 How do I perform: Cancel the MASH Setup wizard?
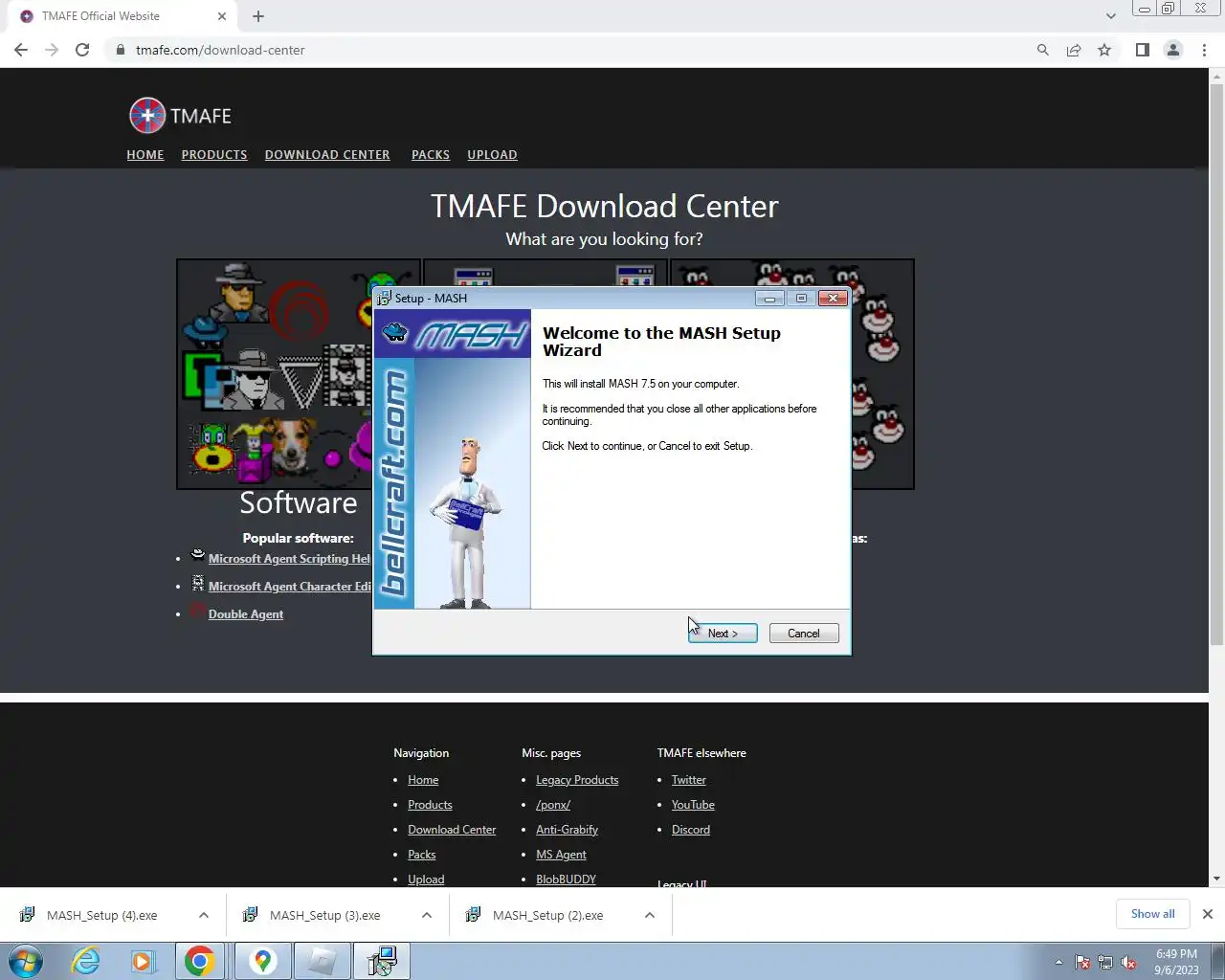point(804,634)
